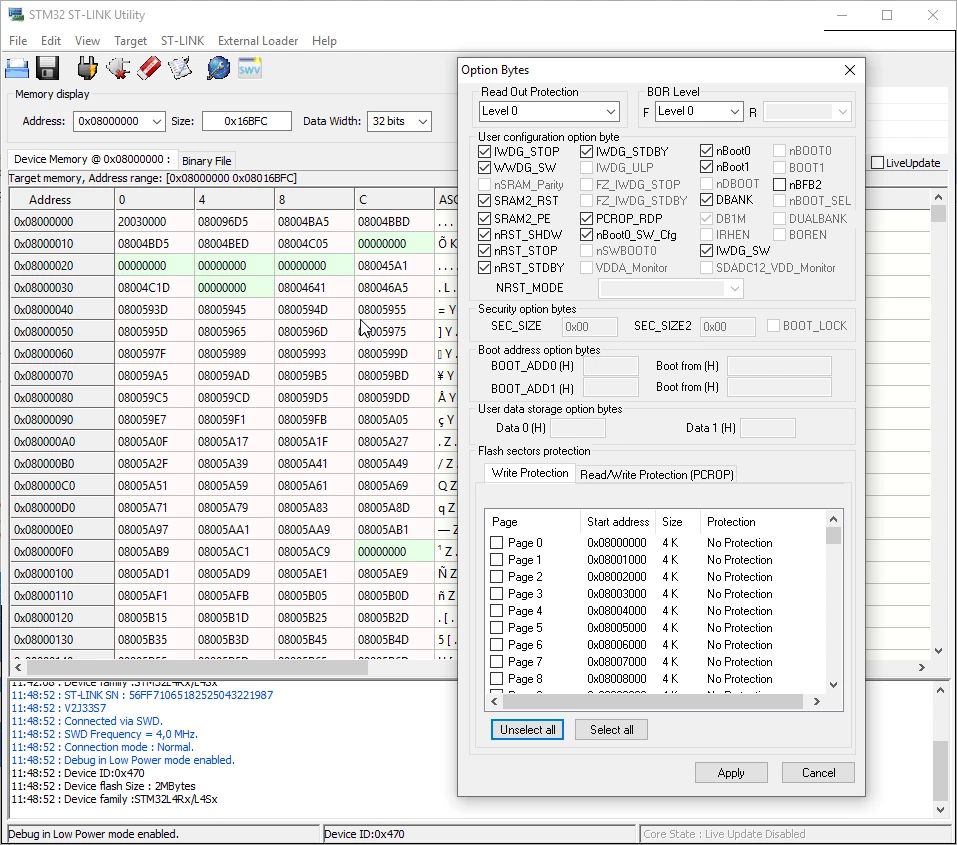
Task: Maximize the ST-LINK Utility window
Action: 887,15
